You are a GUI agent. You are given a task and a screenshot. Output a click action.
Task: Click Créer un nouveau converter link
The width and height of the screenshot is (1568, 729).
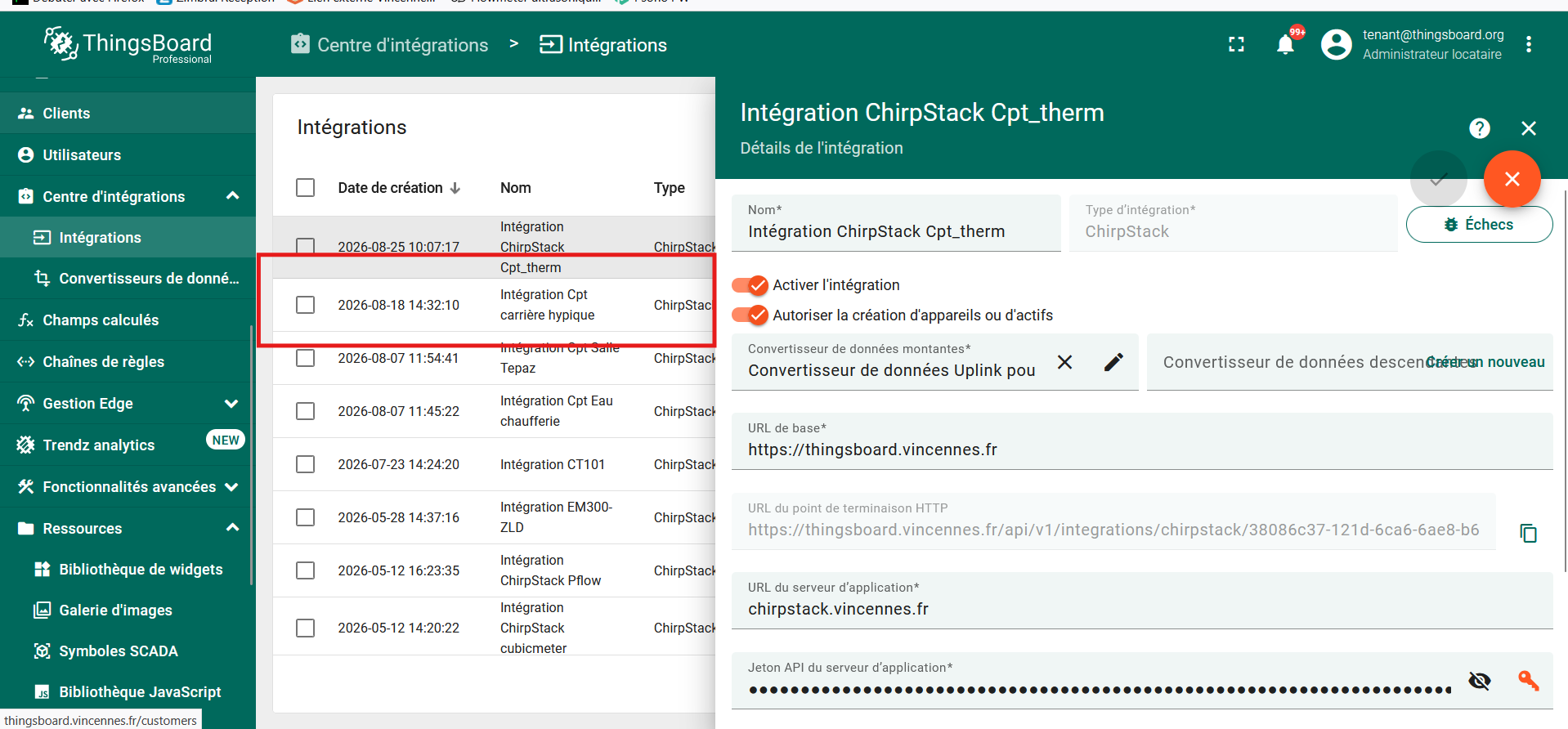[x=1486, y=362]
